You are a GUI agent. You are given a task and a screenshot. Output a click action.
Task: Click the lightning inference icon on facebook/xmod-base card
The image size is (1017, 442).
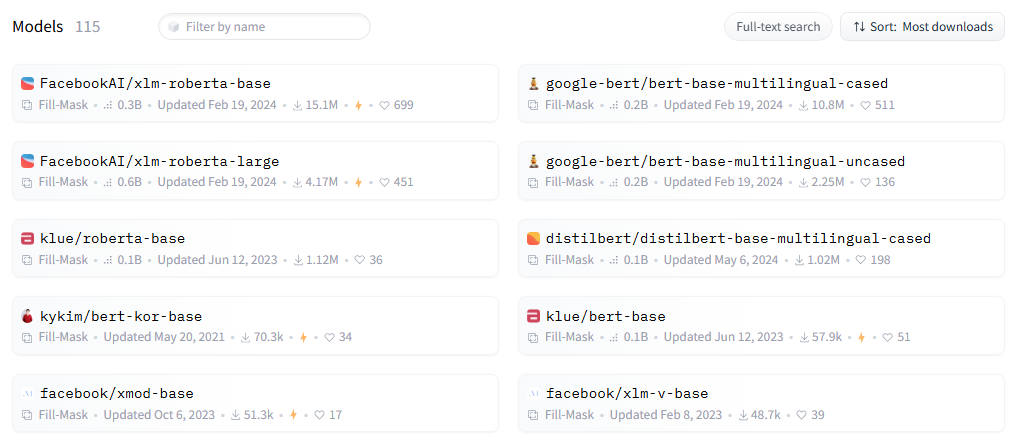click(x=293, y=415)
